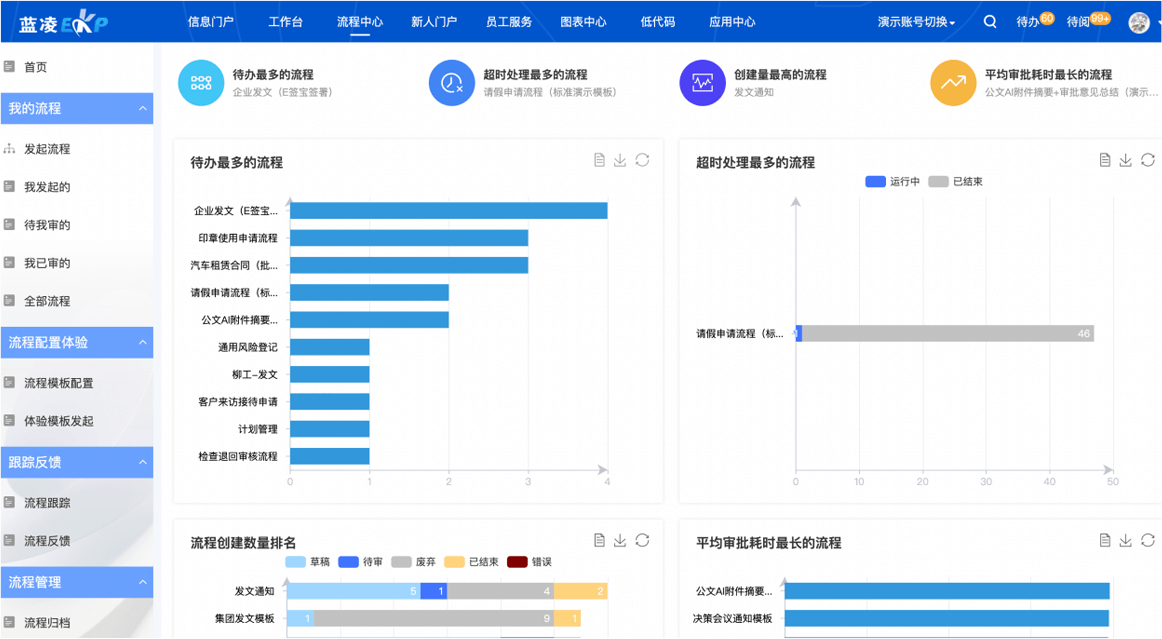1162x639 pixels.
Task: Open the 低代码 top menu
Action: 657,22
